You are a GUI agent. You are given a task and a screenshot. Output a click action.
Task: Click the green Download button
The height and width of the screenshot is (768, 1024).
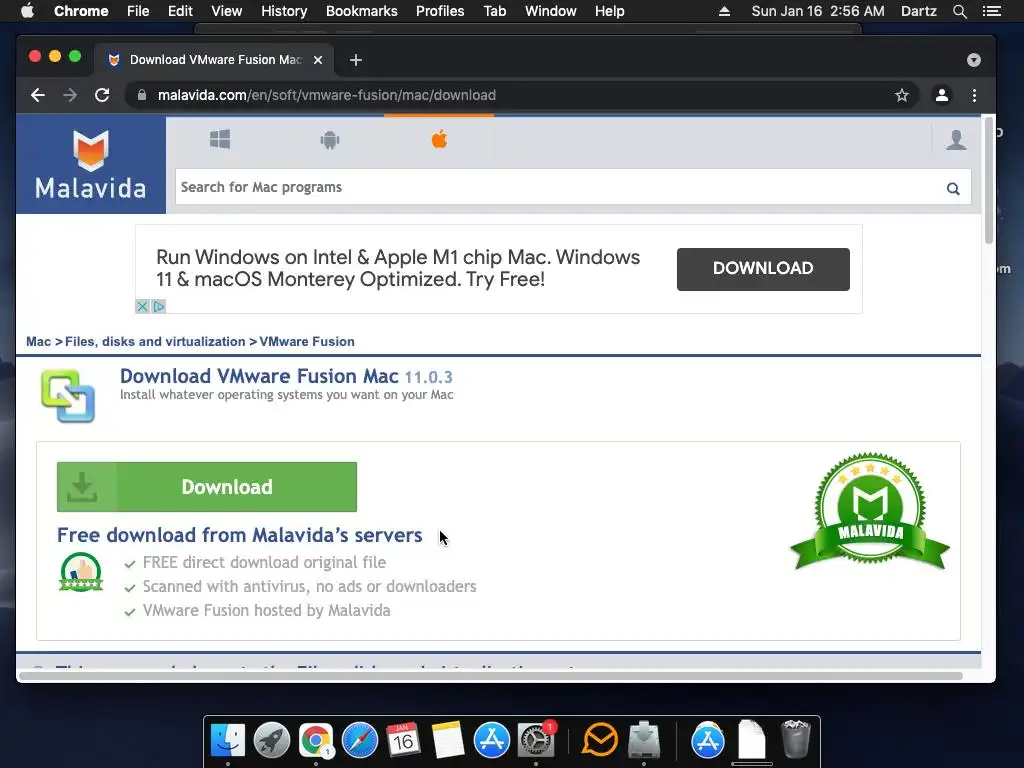click(207, 487)
